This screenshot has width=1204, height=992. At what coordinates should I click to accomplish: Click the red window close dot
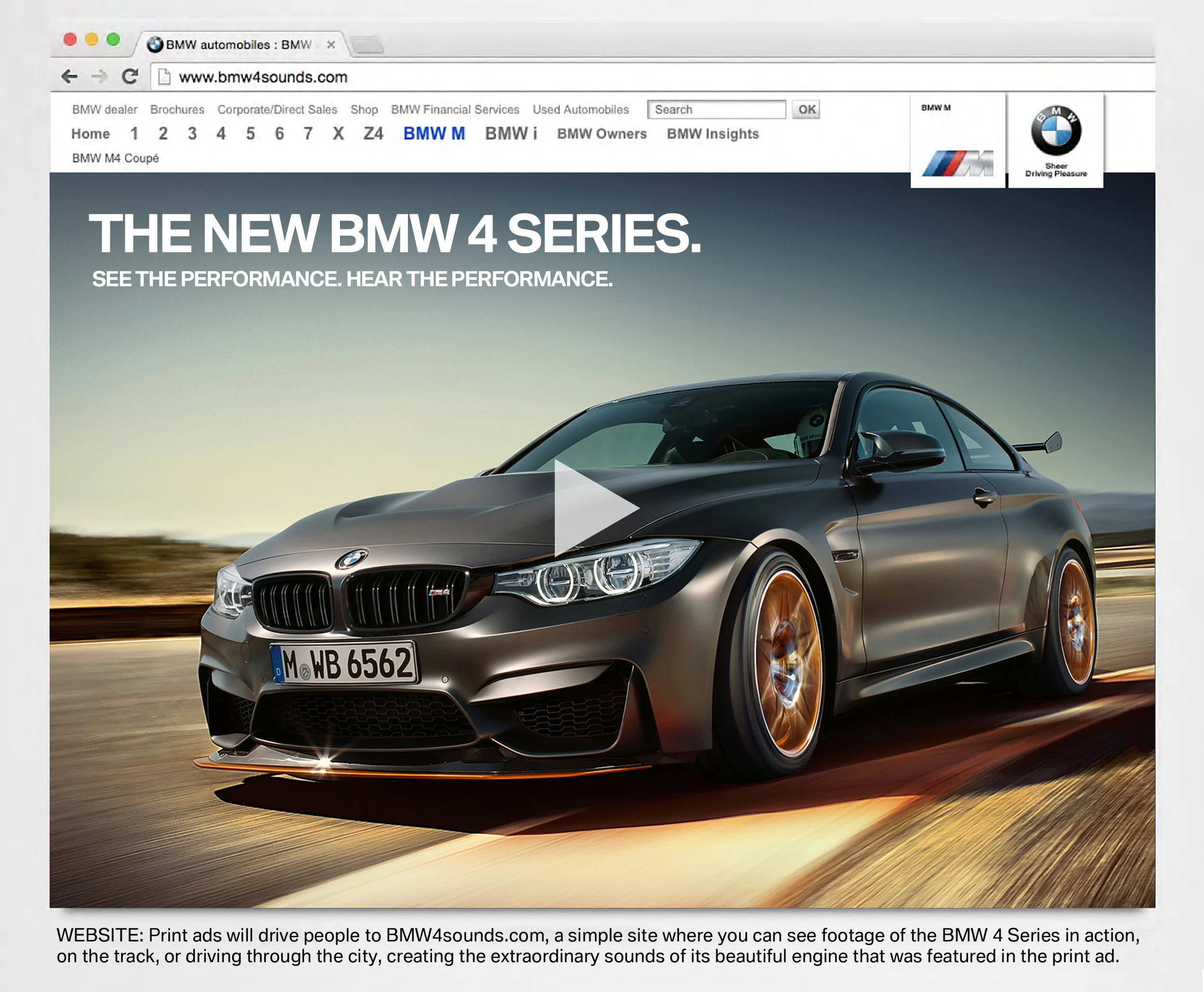click(70, 40)
